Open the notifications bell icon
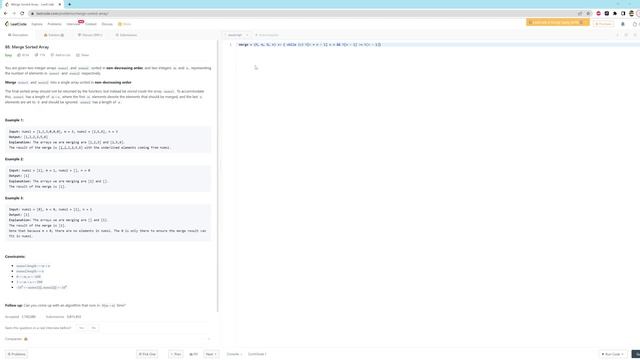The width and height of the screenshot is (640, 360). 623,24
